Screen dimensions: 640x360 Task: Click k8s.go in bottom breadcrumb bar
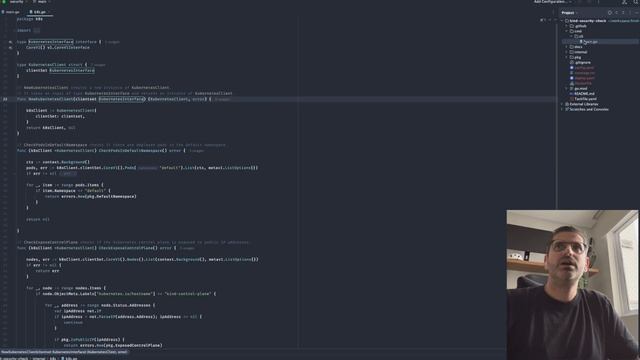tap(69, 358)
